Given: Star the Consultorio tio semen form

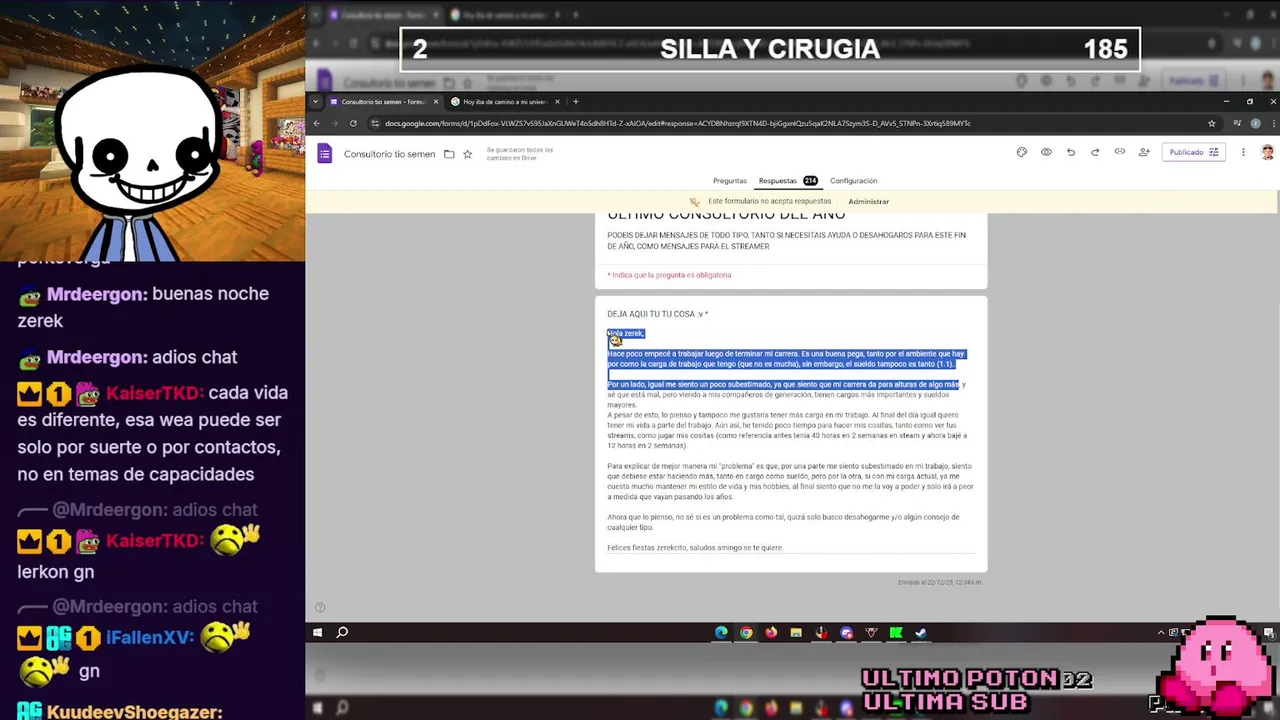Looking at the screenshot, I should (467, 154).
